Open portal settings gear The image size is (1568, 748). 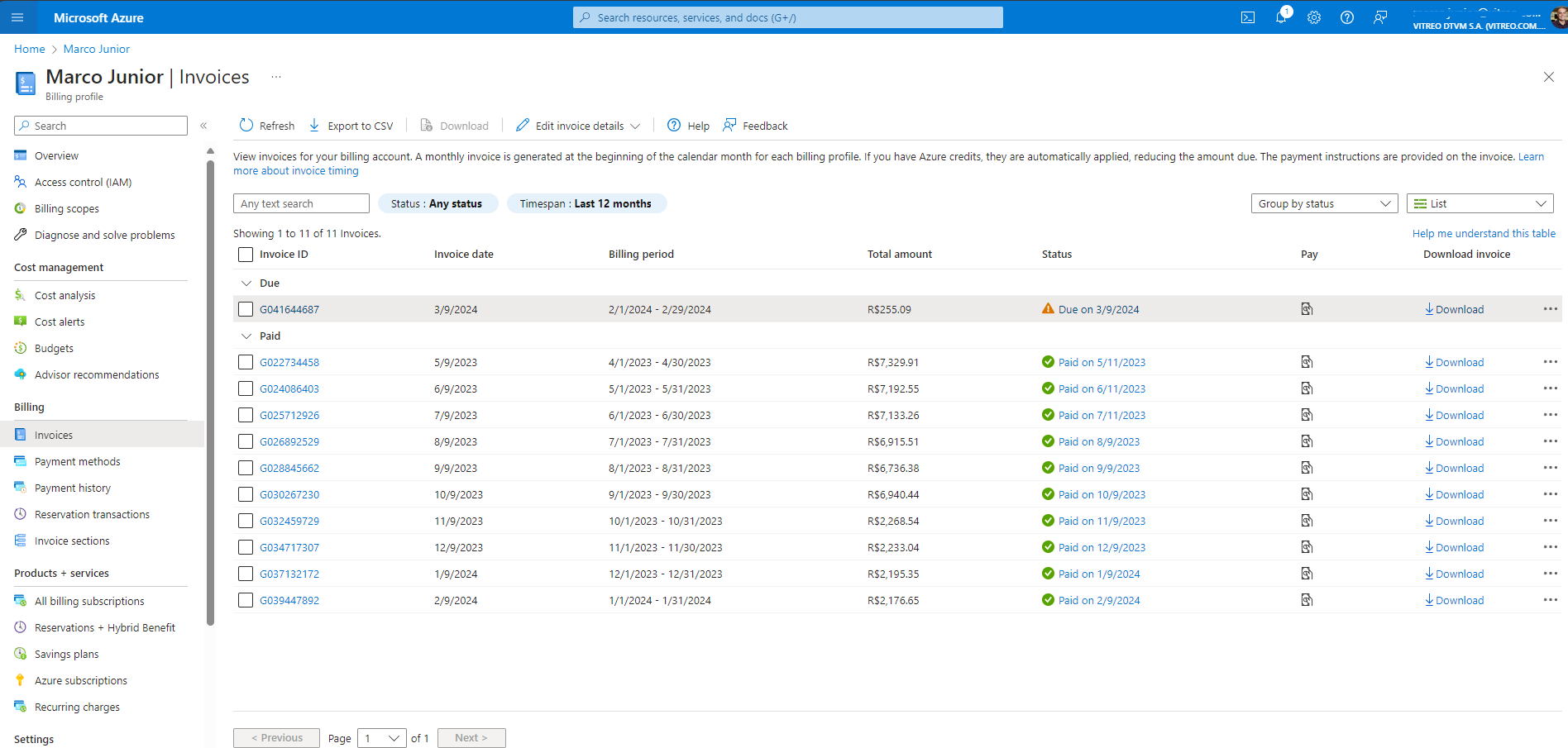coord(1314,17)
